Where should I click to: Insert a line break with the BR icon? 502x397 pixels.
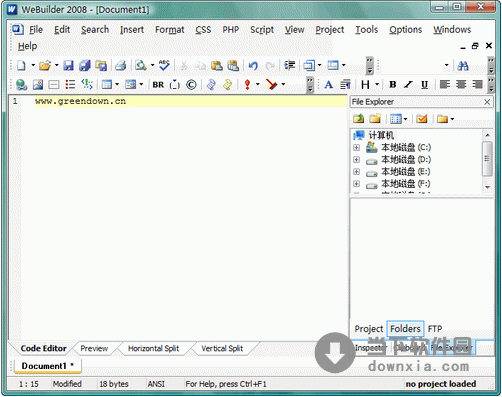click(158, 85)
